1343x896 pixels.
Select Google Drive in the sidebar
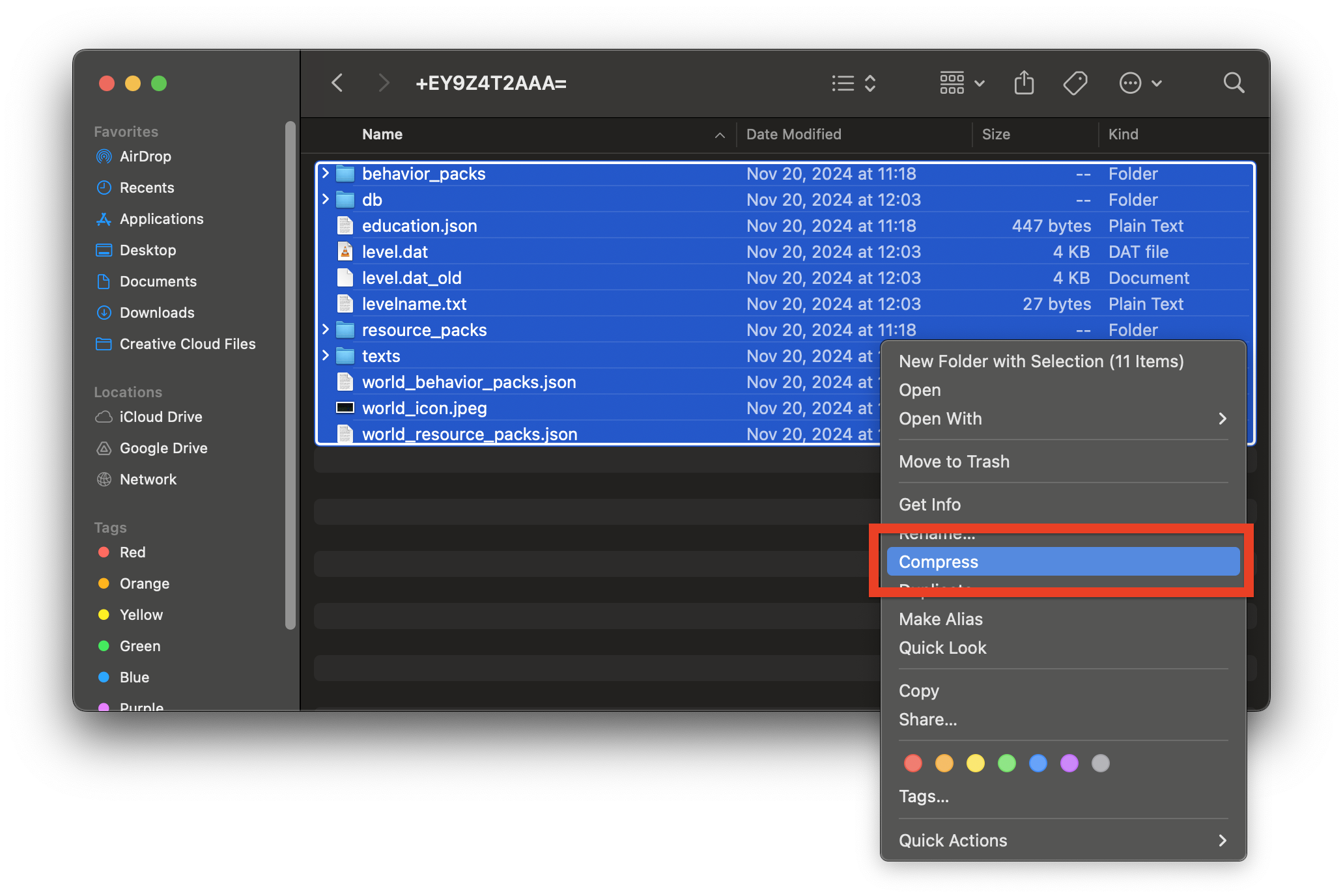coord(163,448)
